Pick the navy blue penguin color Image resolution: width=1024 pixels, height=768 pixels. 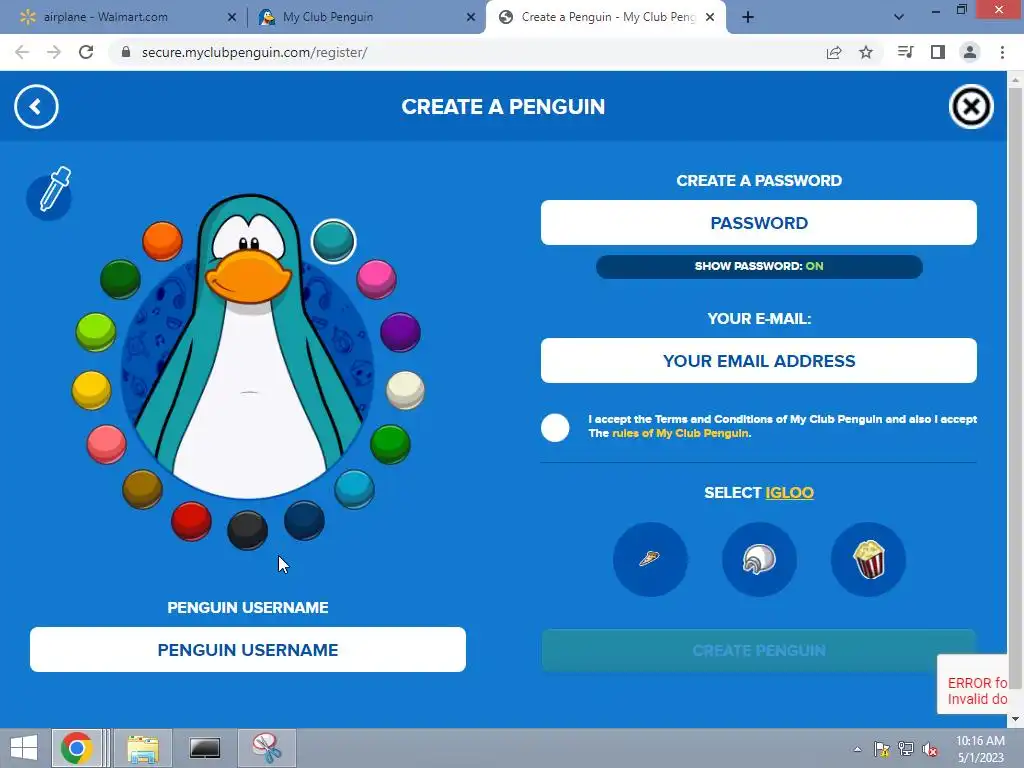[x=304, y=520]
